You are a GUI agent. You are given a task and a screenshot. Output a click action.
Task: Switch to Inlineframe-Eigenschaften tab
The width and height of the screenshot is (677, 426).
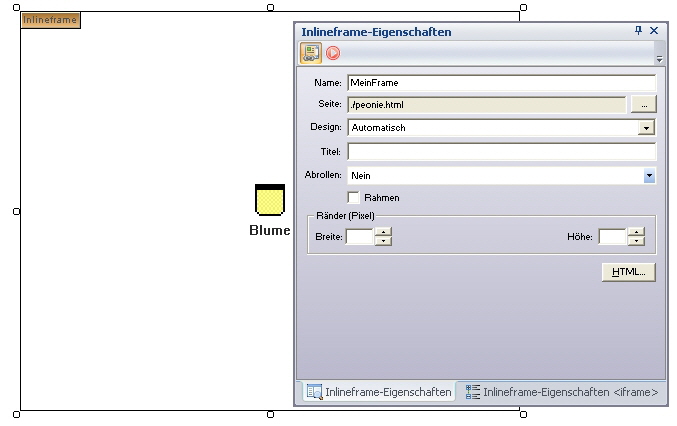[378, 392]
